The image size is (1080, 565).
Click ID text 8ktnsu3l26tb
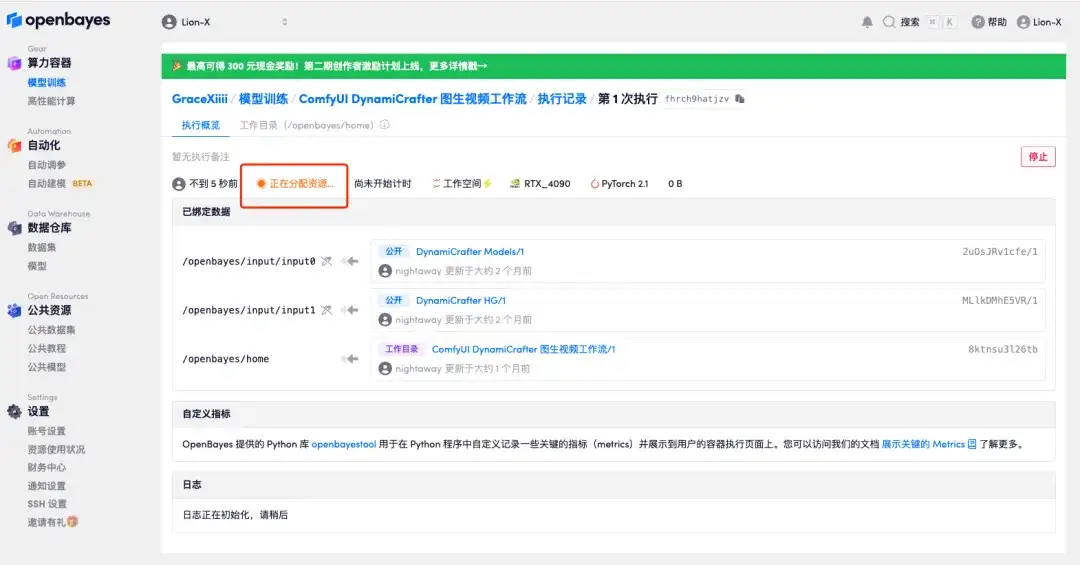click(x=1003, y=349)
